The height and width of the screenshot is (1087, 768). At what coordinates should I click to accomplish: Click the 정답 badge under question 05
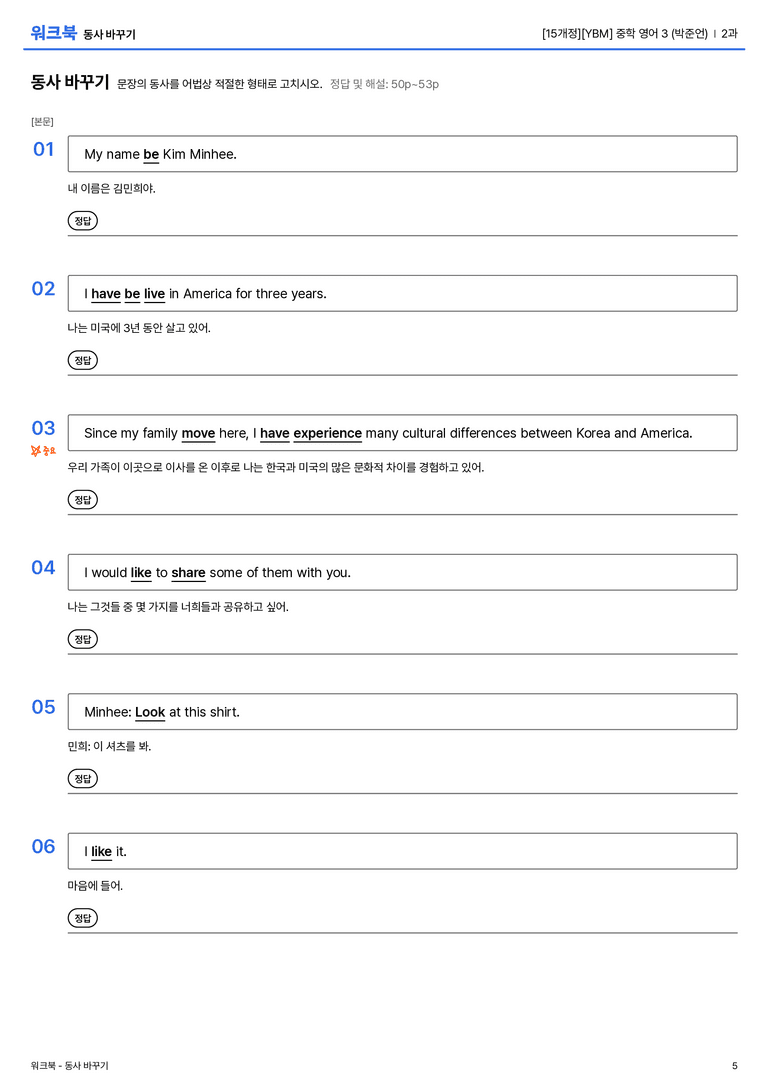click(82, 778)
